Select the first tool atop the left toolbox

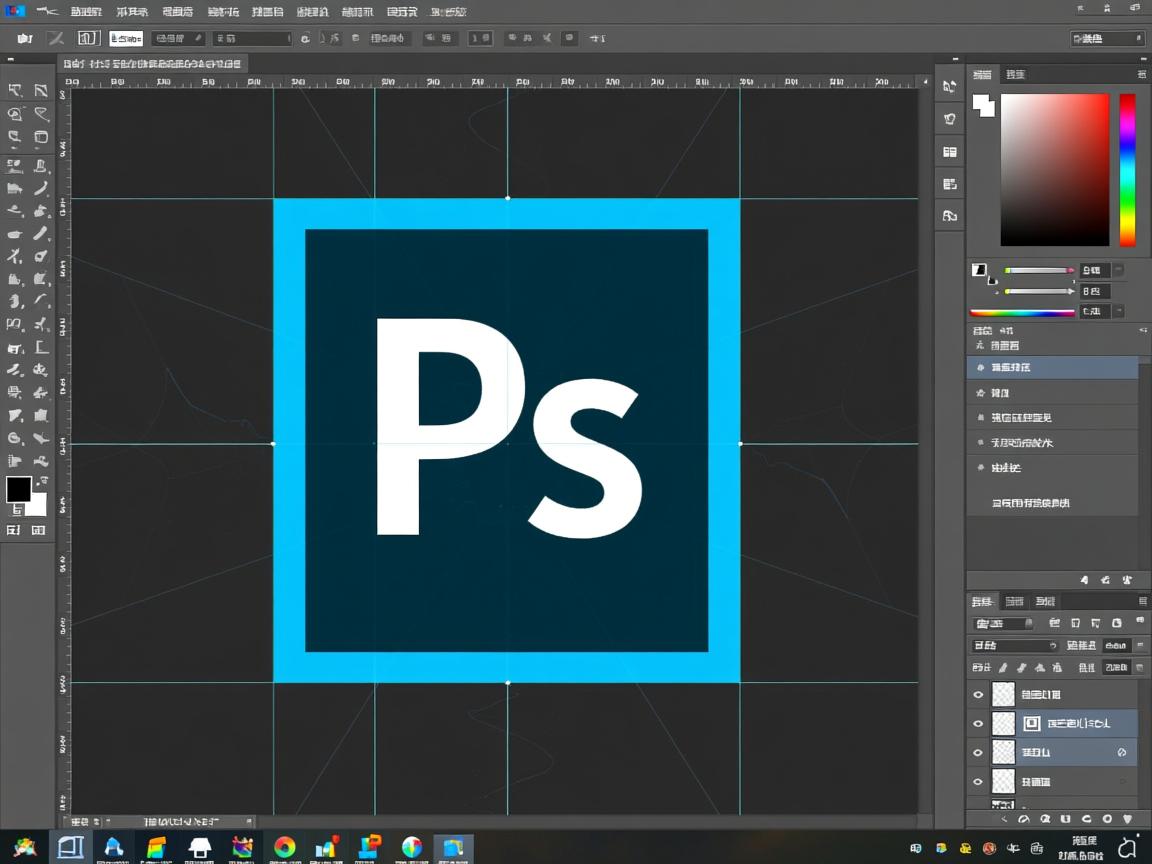(x=15, y=90)
